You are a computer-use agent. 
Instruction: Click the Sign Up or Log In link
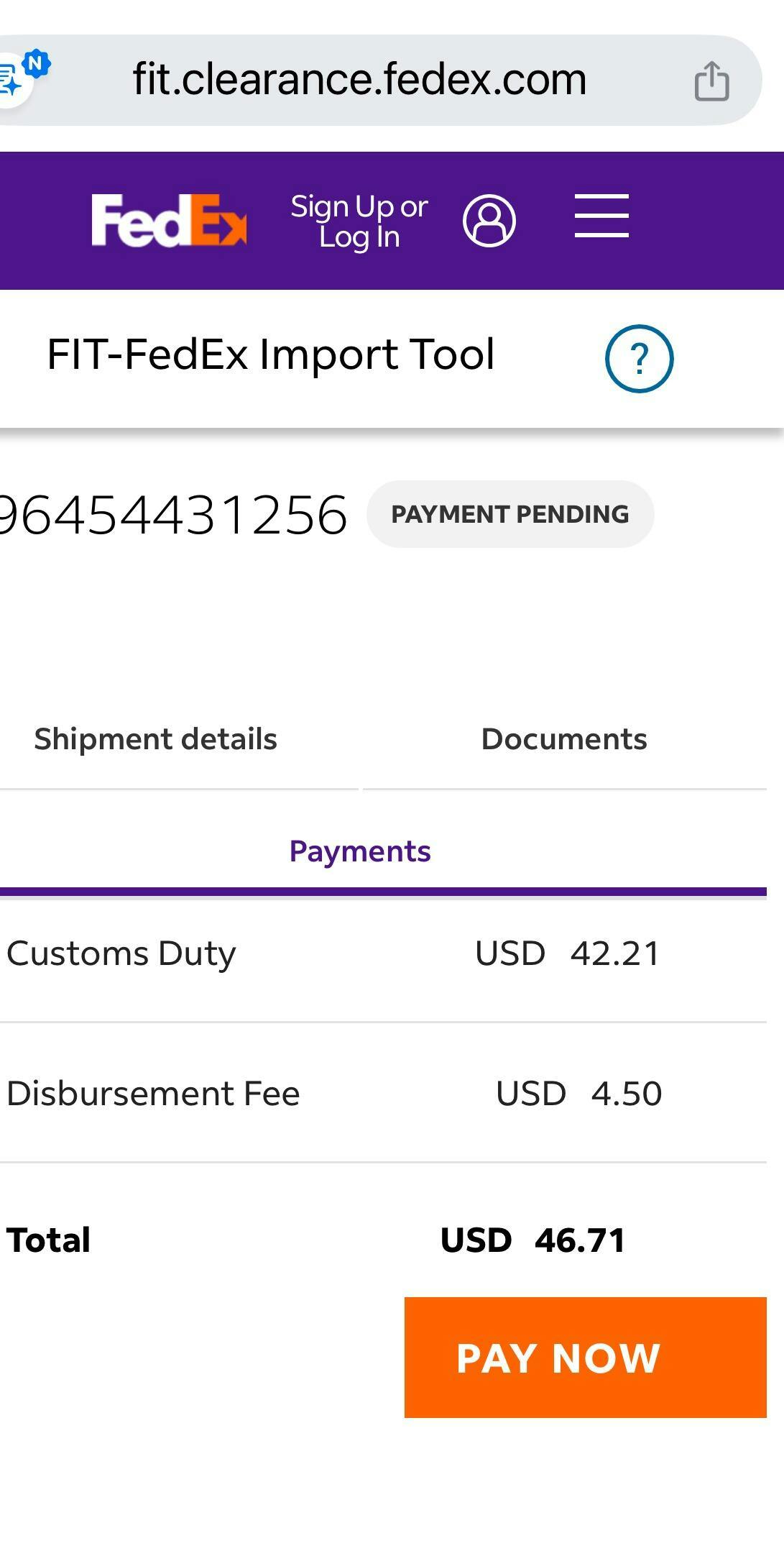359,221
